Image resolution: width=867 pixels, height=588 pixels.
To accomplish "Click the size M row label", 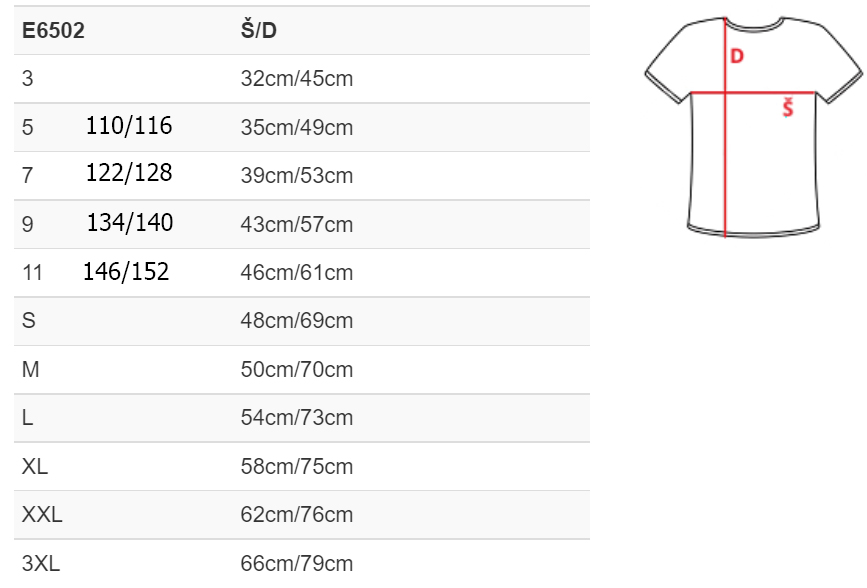I will pos(30,370).
